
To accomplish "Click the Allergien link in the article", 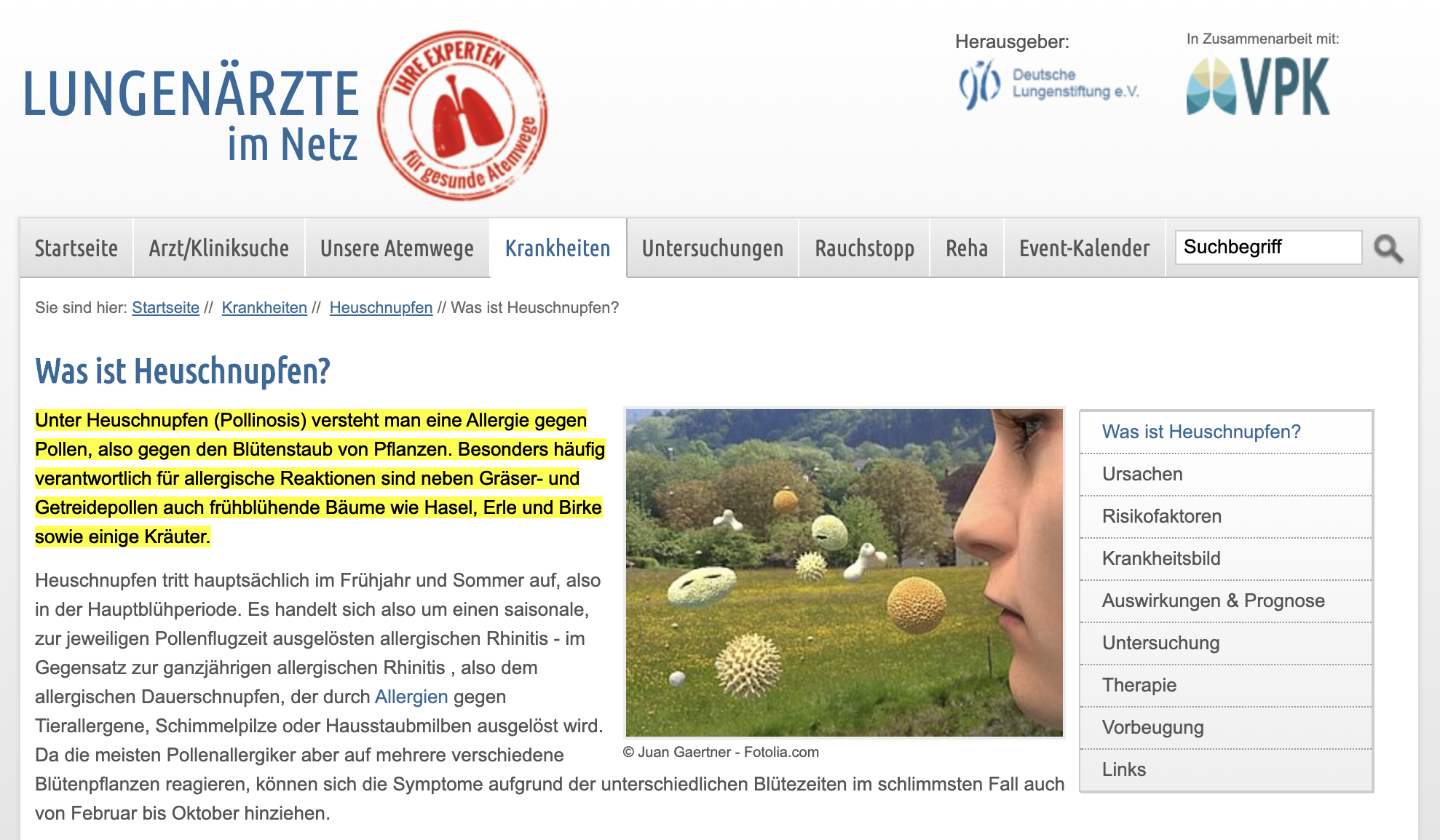I will coord(411,697).
